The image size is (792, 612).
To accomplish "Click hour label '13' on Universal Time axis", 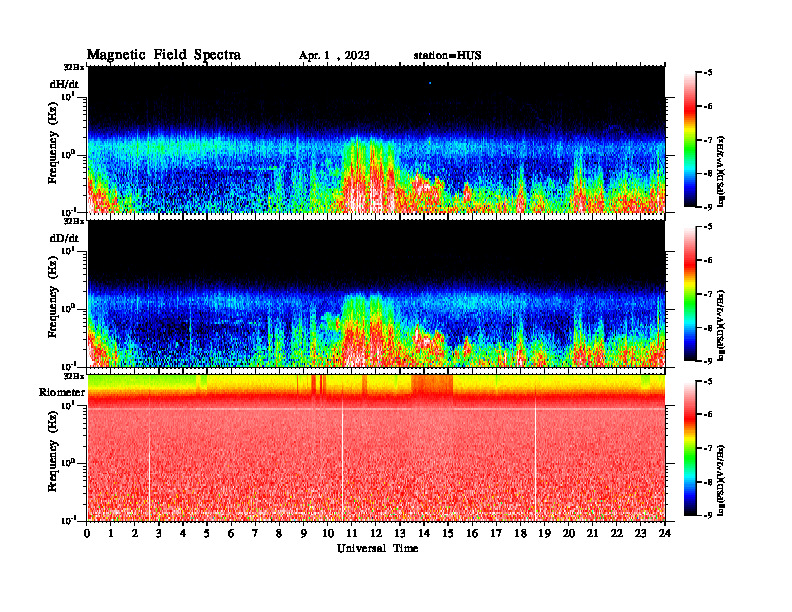I will click(400, 534).
